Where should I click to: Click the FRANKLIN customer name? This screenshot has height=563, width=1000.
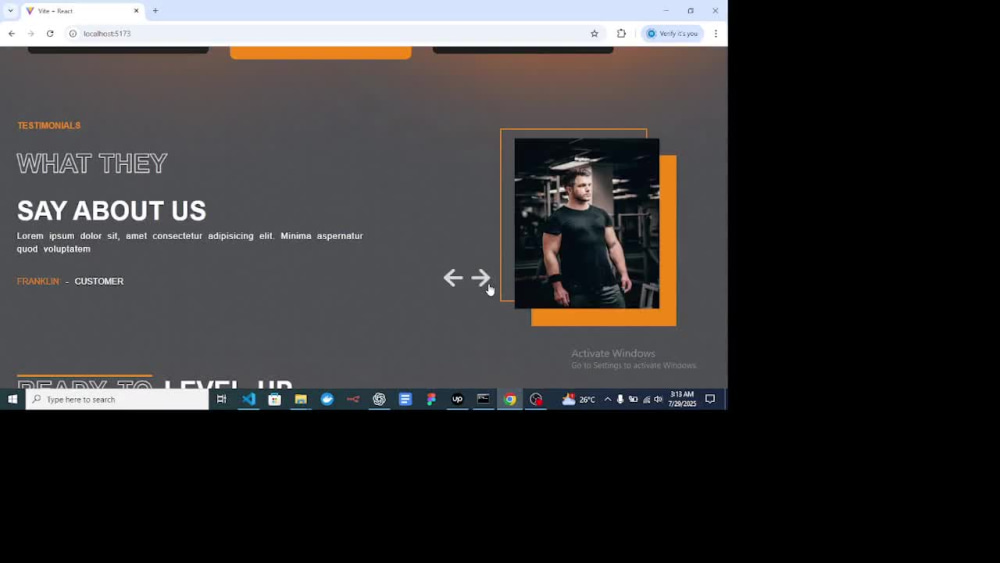pyautogui.click(x=38, y=281)
